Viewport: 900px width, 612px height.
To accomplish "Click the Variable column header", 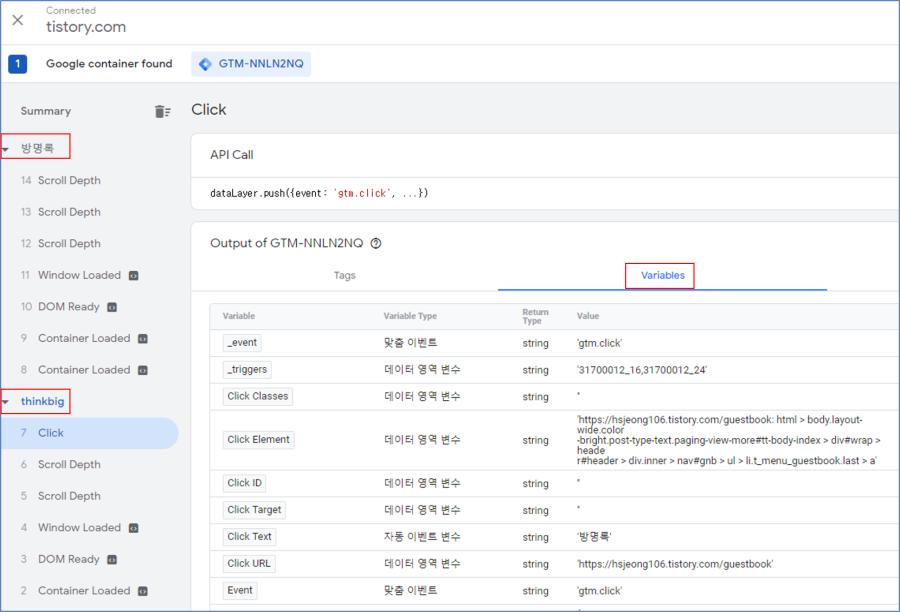I will (x=239, y=316).
